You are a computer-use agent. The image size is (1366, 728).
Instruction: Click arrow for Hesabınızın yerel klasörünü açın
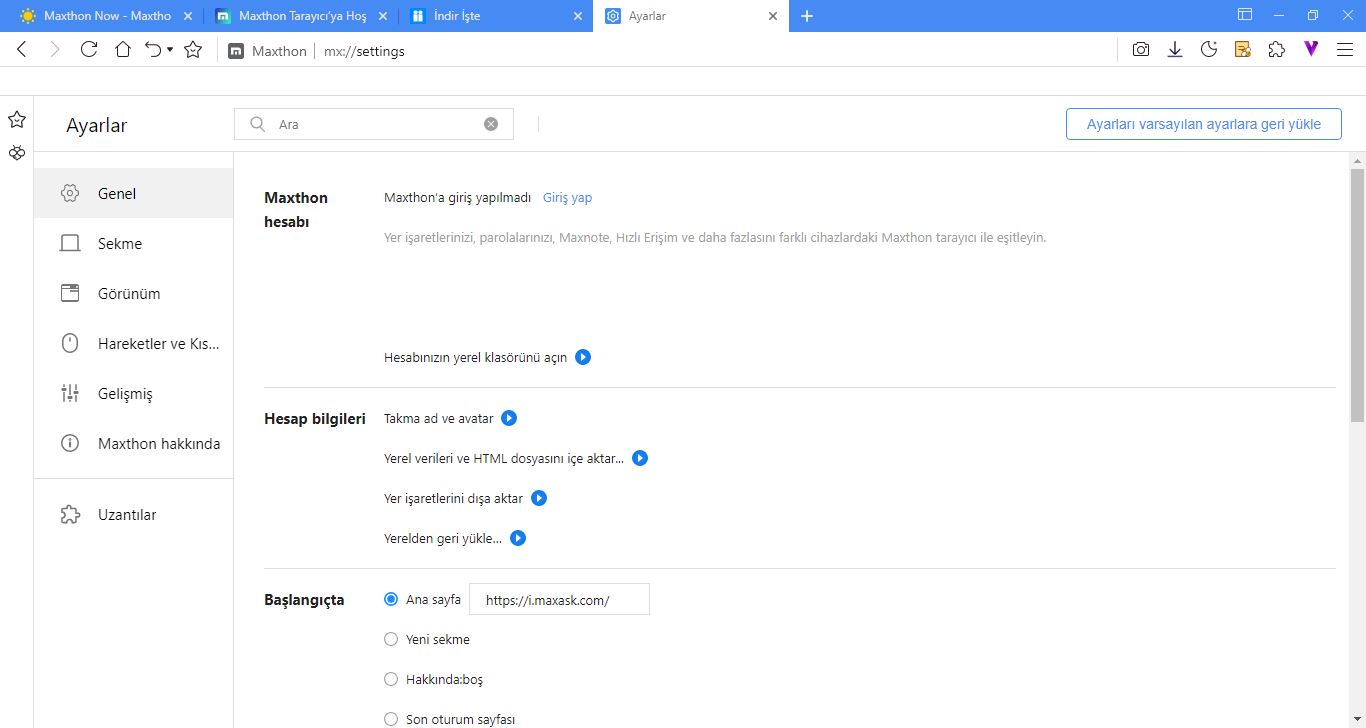point(583,357)
